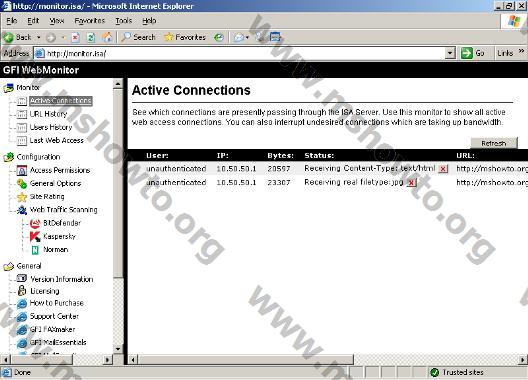This screenshot has height=380, width=528.
Task: Stop page loading with the red X icon
Action: coord(75,37)
